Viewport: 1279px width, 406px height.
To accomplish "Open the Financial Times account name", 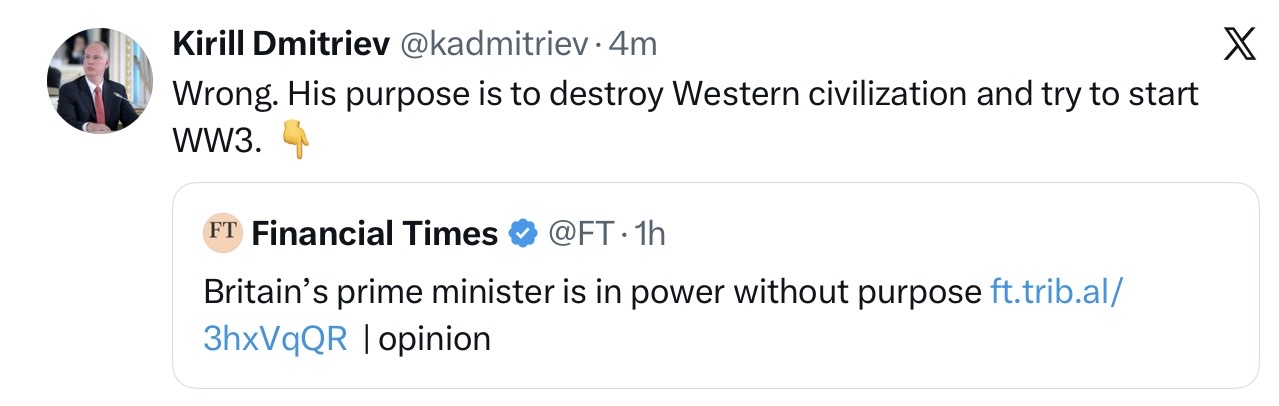I will click(375, 234).
